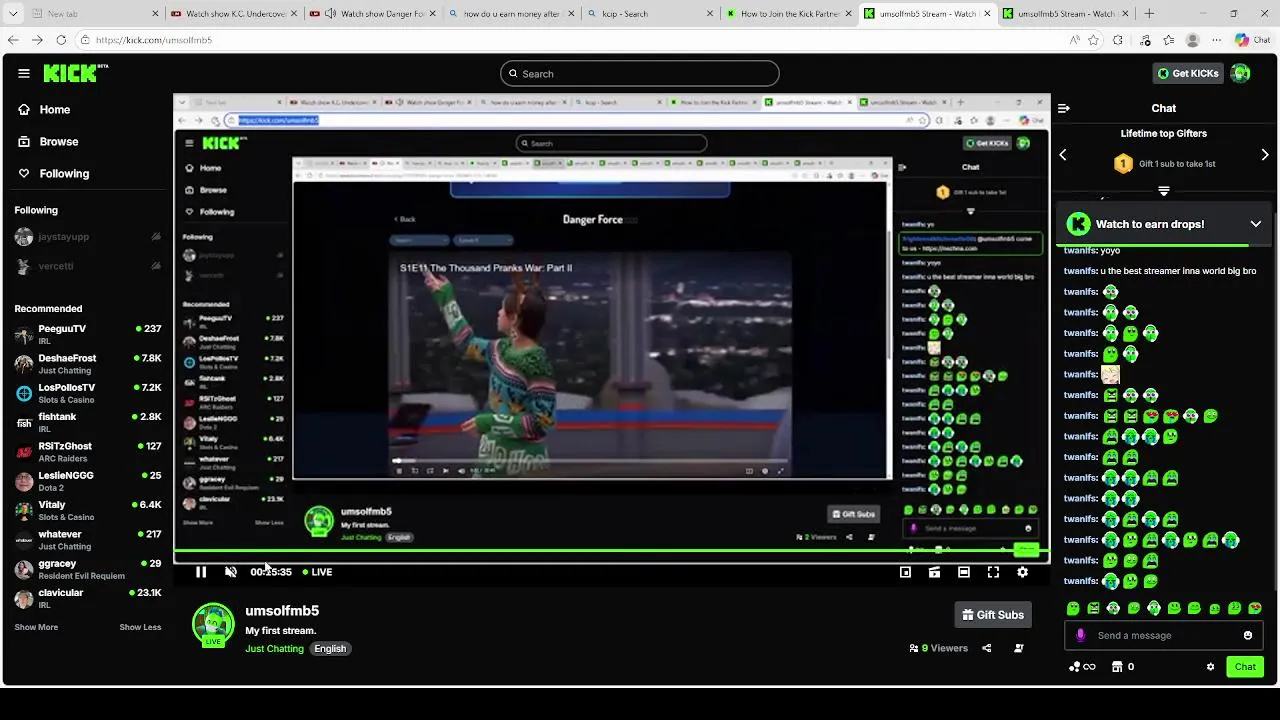Screen dimensions: 1280x720
Task: Jump to LIVE in player
Action: [x=318, y=572]
